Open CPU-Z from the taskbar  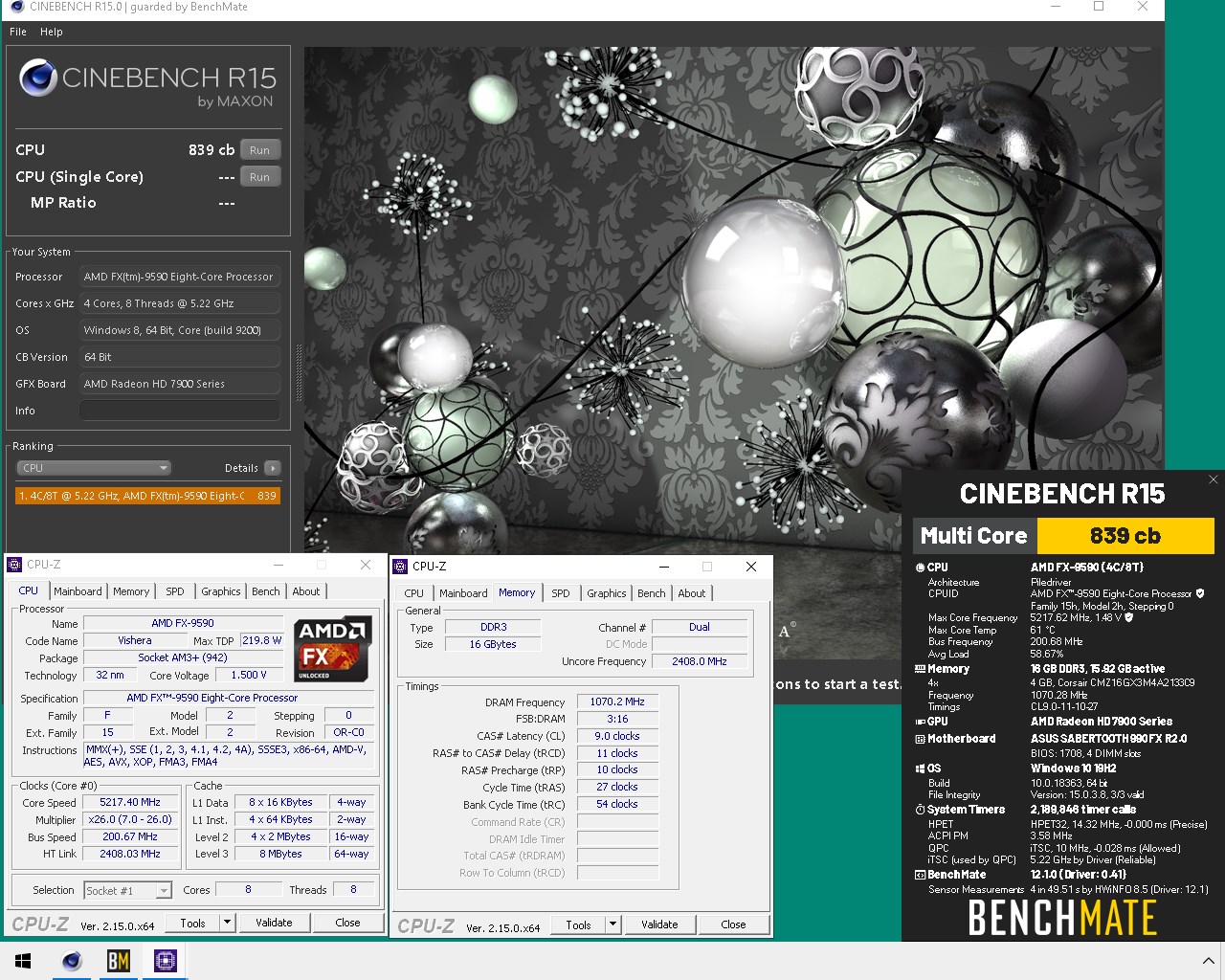pos(165,961)
